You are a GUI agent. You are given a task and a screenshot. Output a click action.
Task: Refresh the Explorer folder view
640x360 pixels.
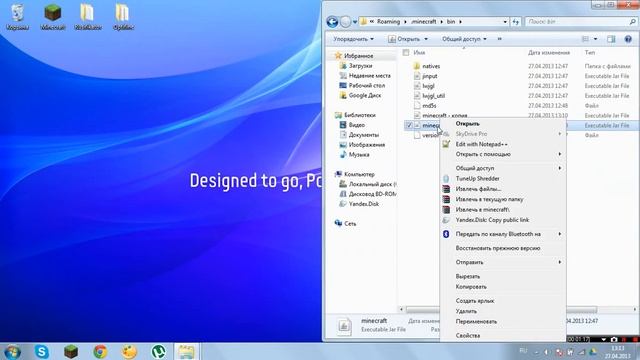click(516, 22)
